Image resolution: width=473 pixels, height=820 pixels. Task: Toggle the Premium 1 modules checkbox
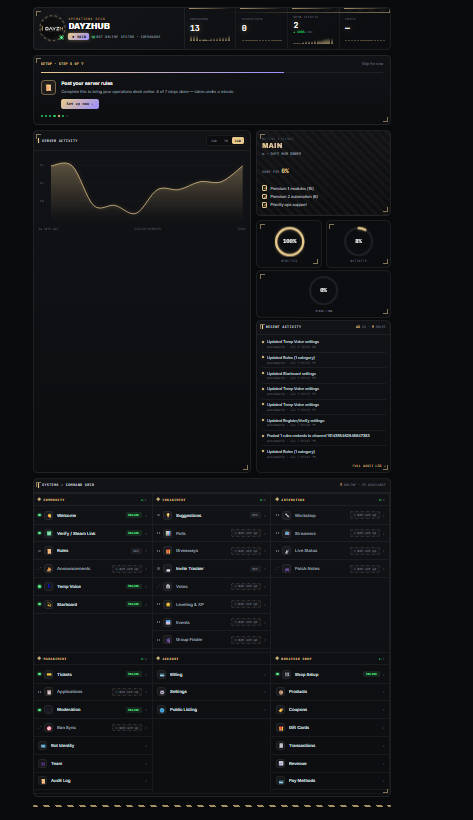point(264,188)
